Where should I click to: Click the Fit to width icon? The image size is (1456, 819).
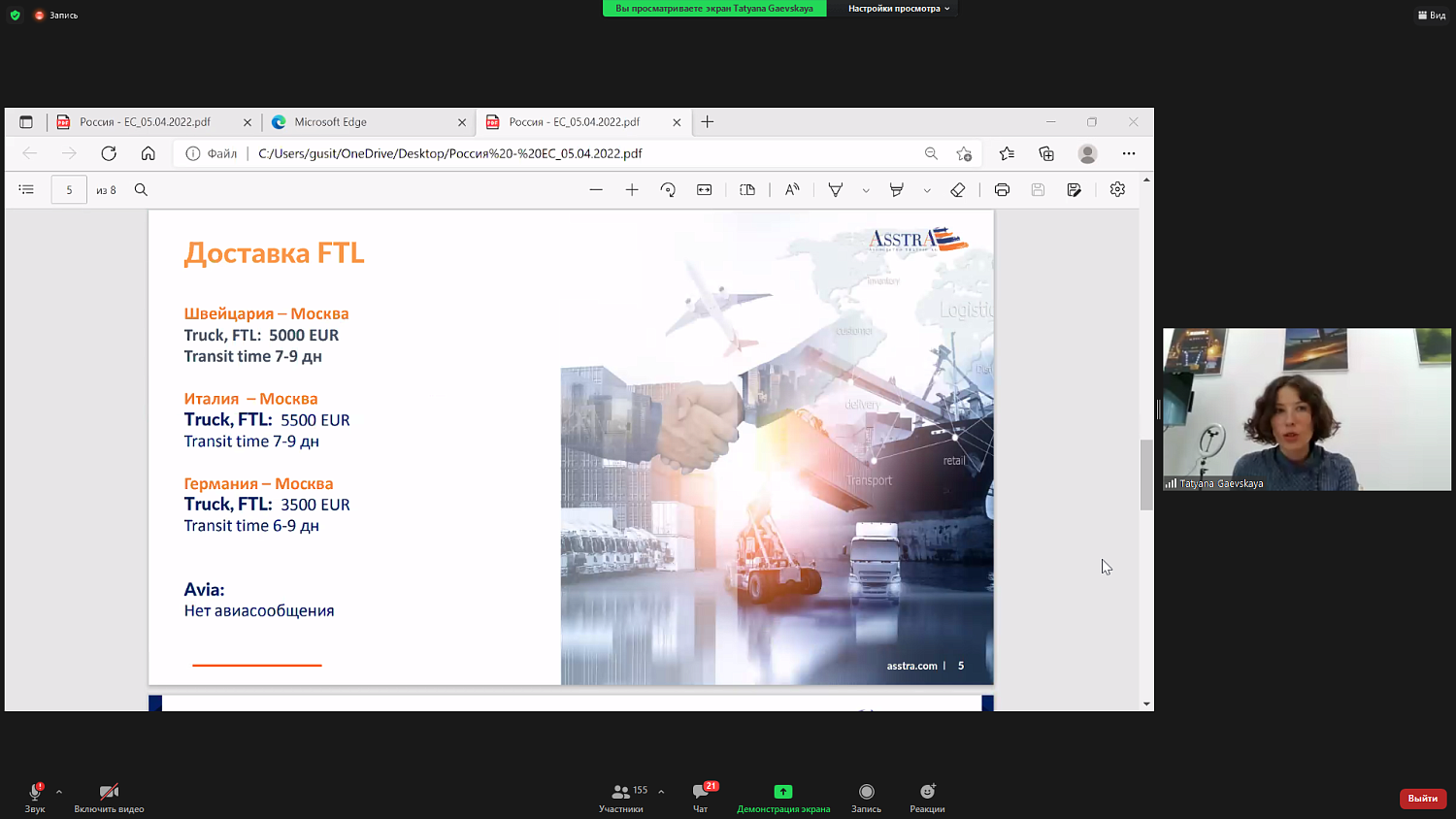point(705,190)
